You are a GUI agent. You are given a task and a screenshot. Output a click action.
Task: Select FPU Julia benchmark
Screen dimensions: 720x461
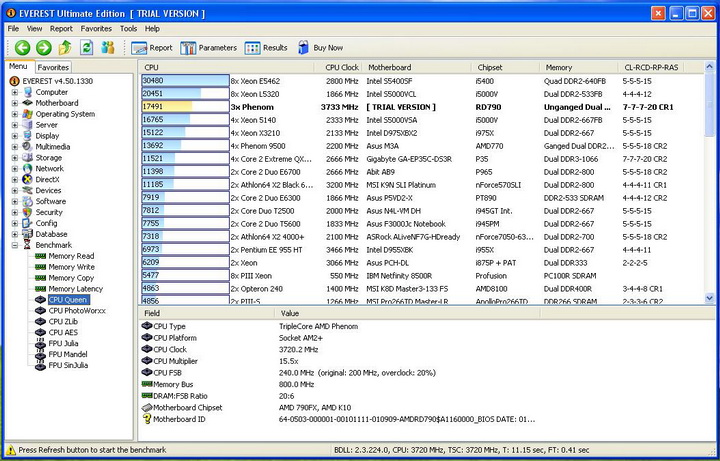(63, 343)
